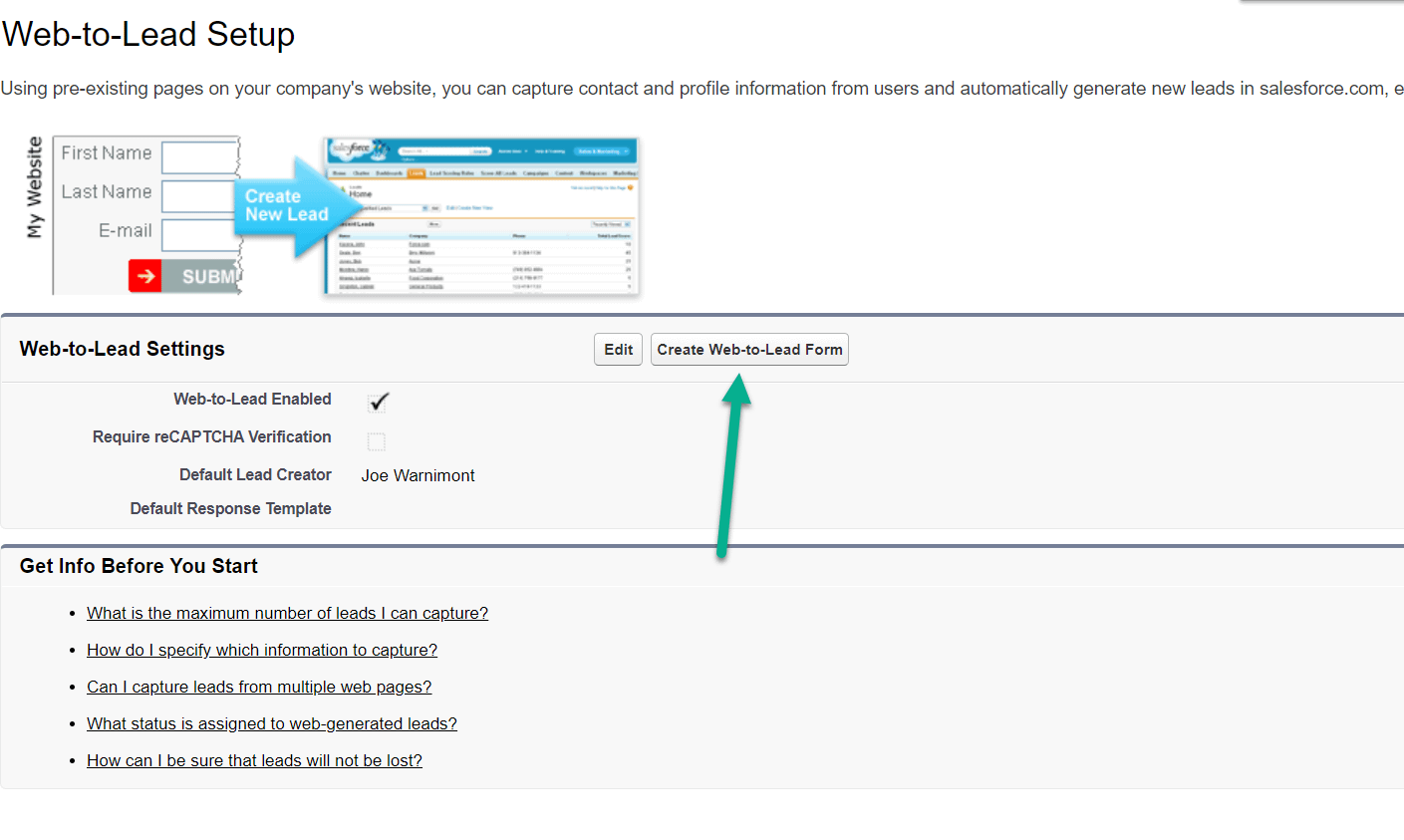Open link about maximum number of leads
The height and width of the screenshot is (840, 1404).
[287, 613]
